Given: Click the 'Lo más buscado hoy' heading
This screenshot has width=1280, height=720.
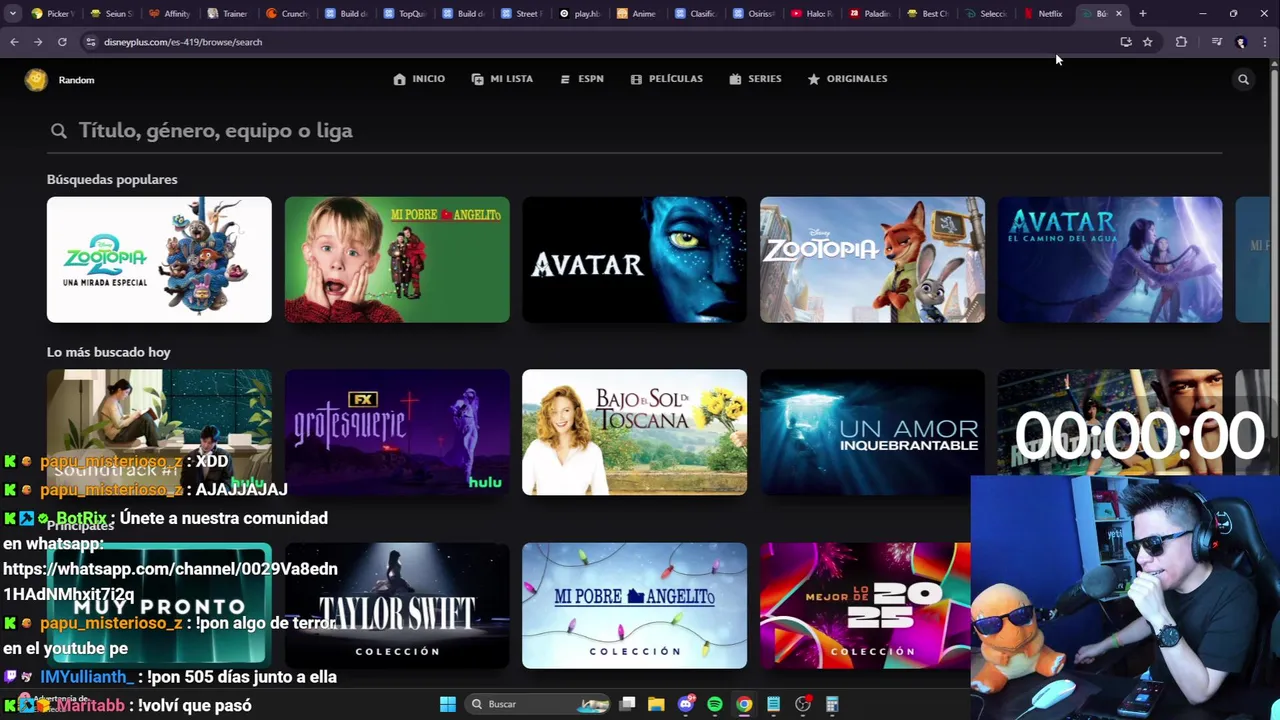Looking at the screenshot, I should (109, 352).
